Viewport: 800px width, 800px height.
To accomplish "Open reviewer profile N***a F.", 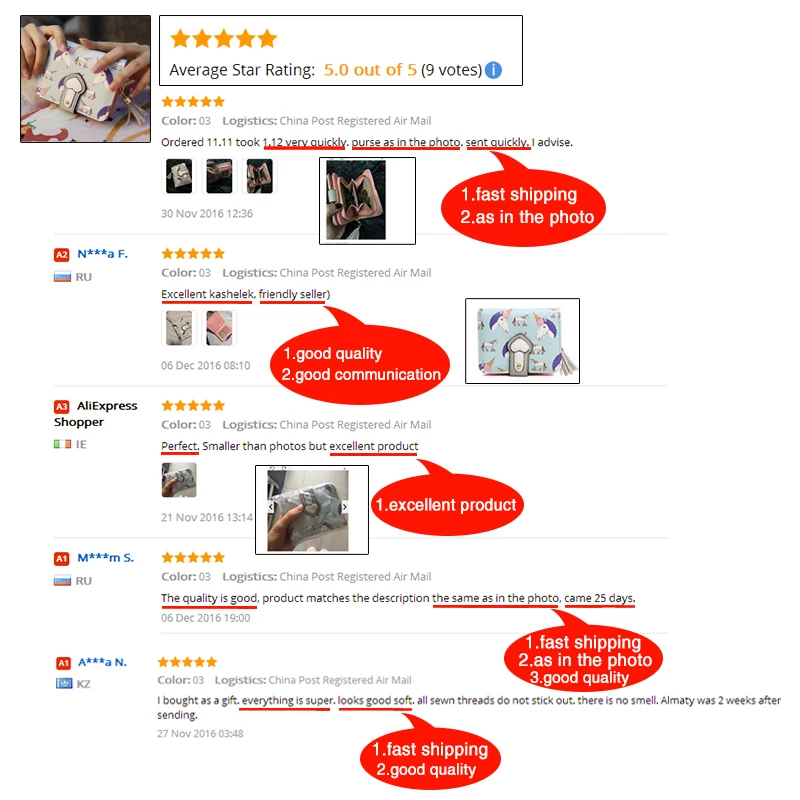I will [103, 254].
